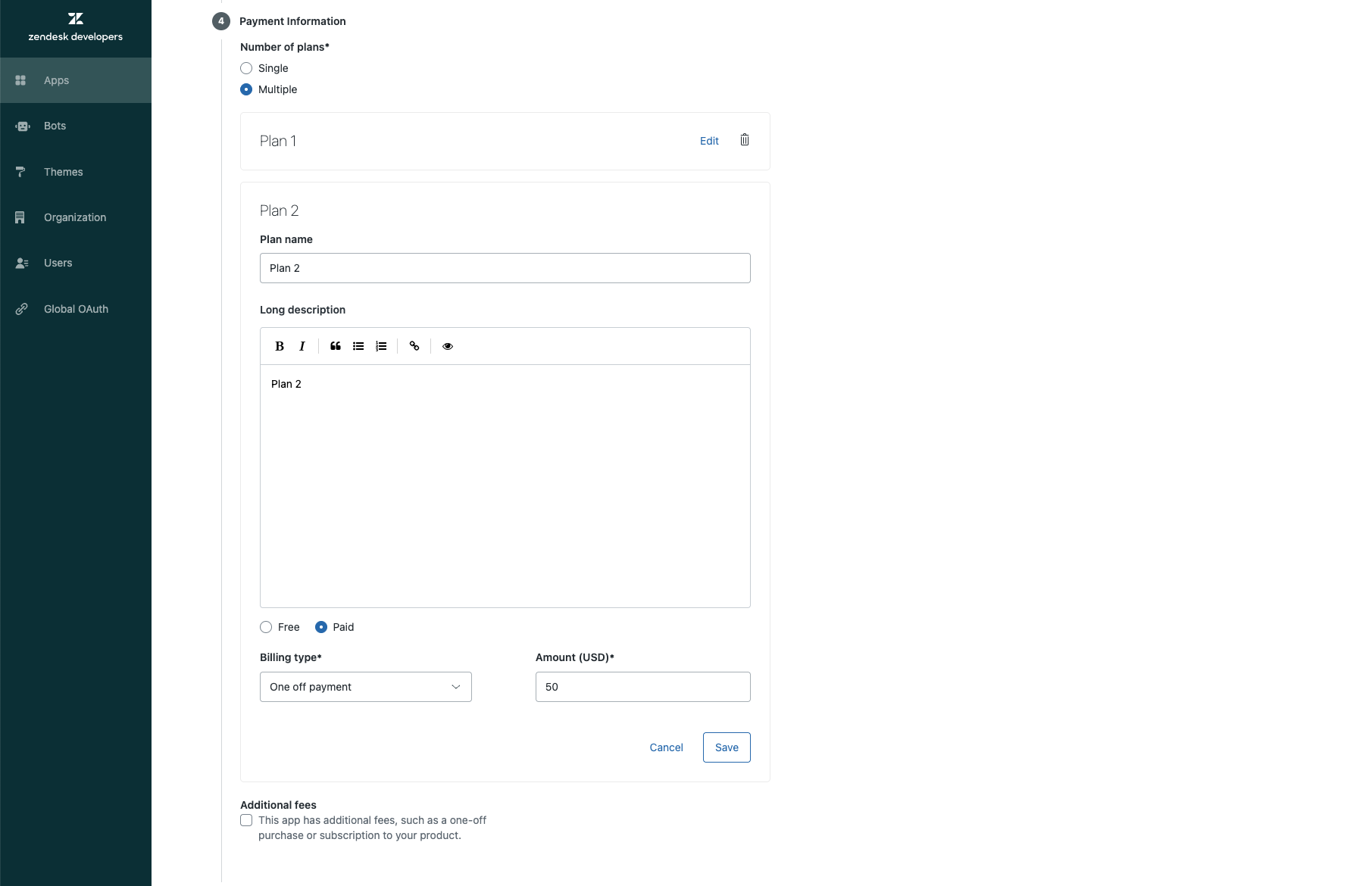The width and height of the screenshot is (1372, 886).
Task: Click the Save button for Plan 2
Action: (727, 747)
